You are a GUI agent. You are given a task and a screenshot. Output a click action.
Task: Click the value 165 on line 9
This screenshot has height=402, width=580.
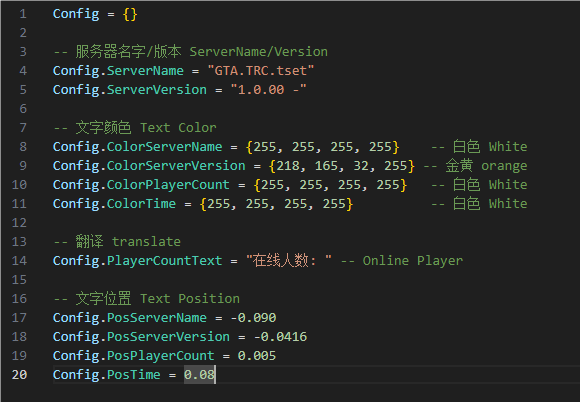pyautogui.click(x=326, y=166)
